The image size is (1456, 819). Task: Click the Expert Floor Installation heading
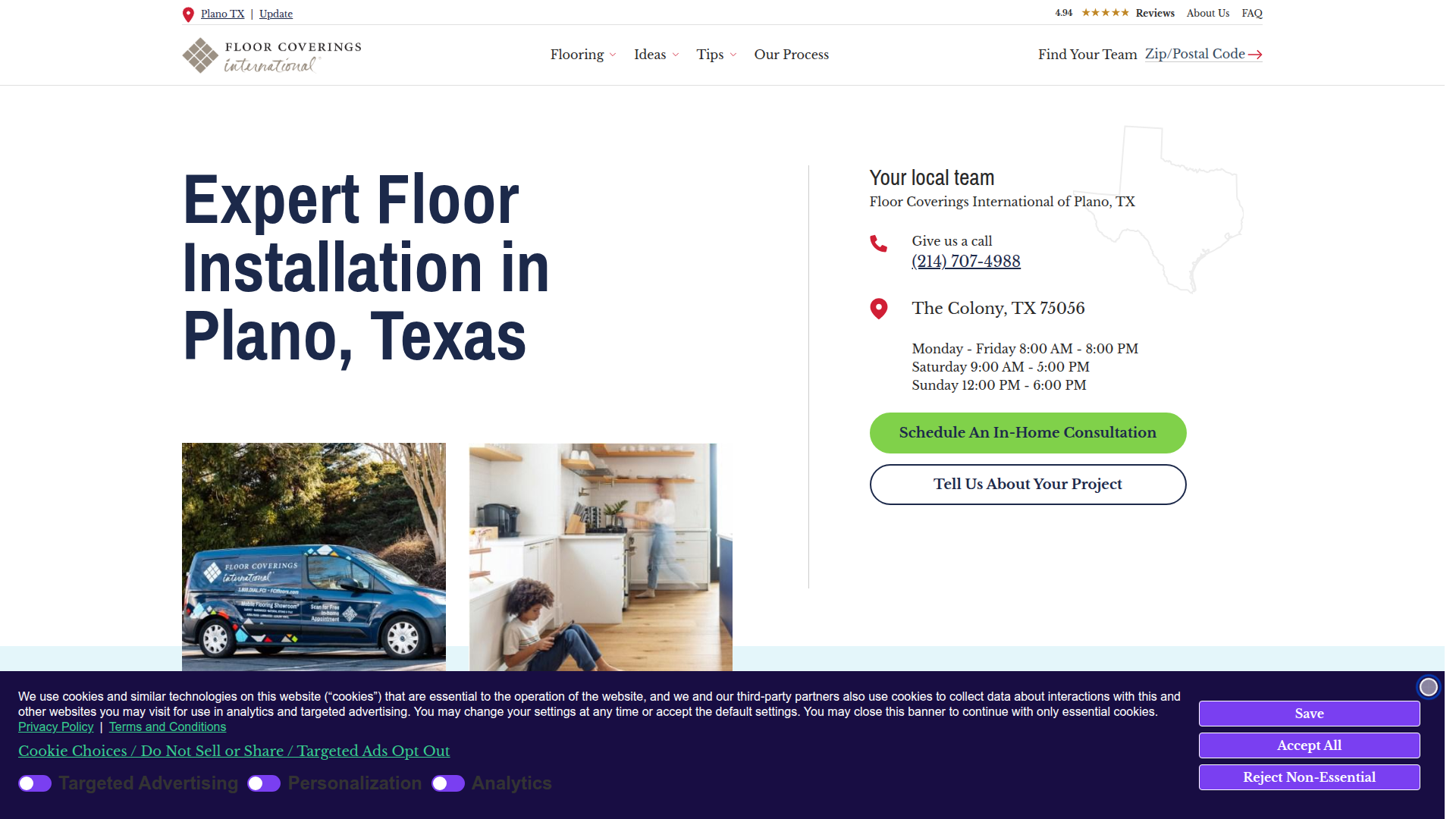(366, 267)
